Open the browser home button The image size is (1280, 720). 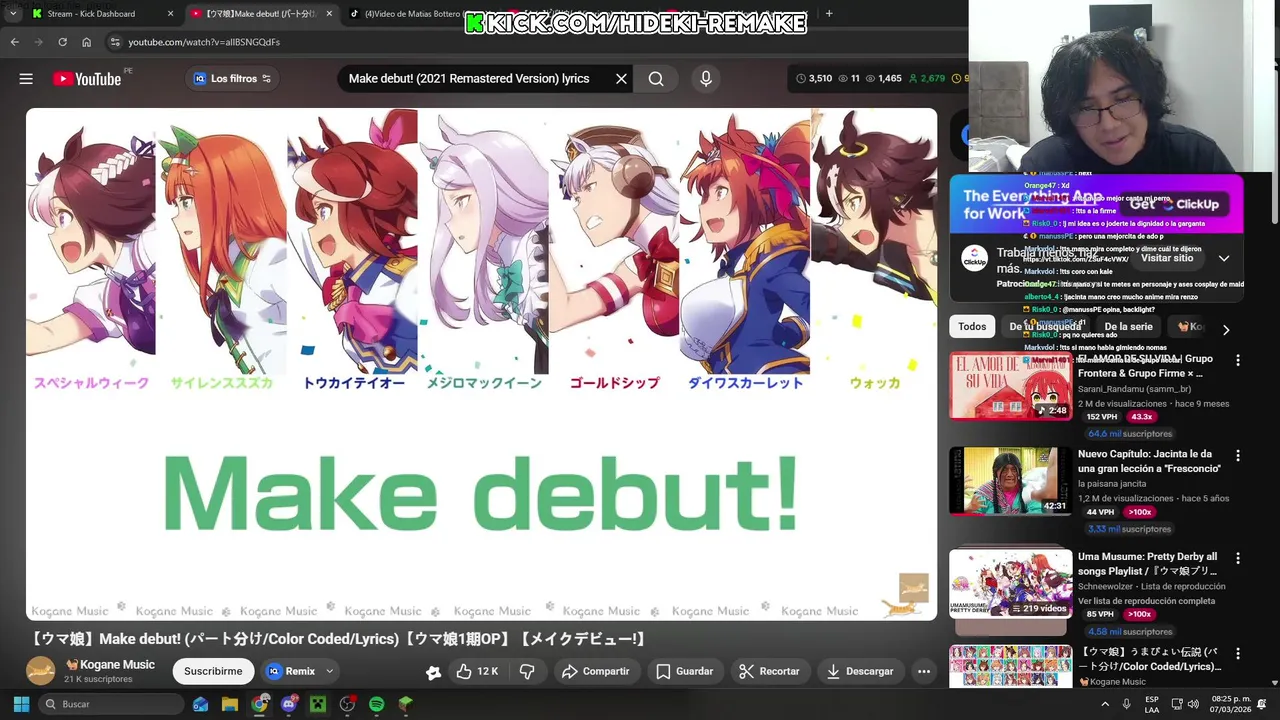(86, 42)
